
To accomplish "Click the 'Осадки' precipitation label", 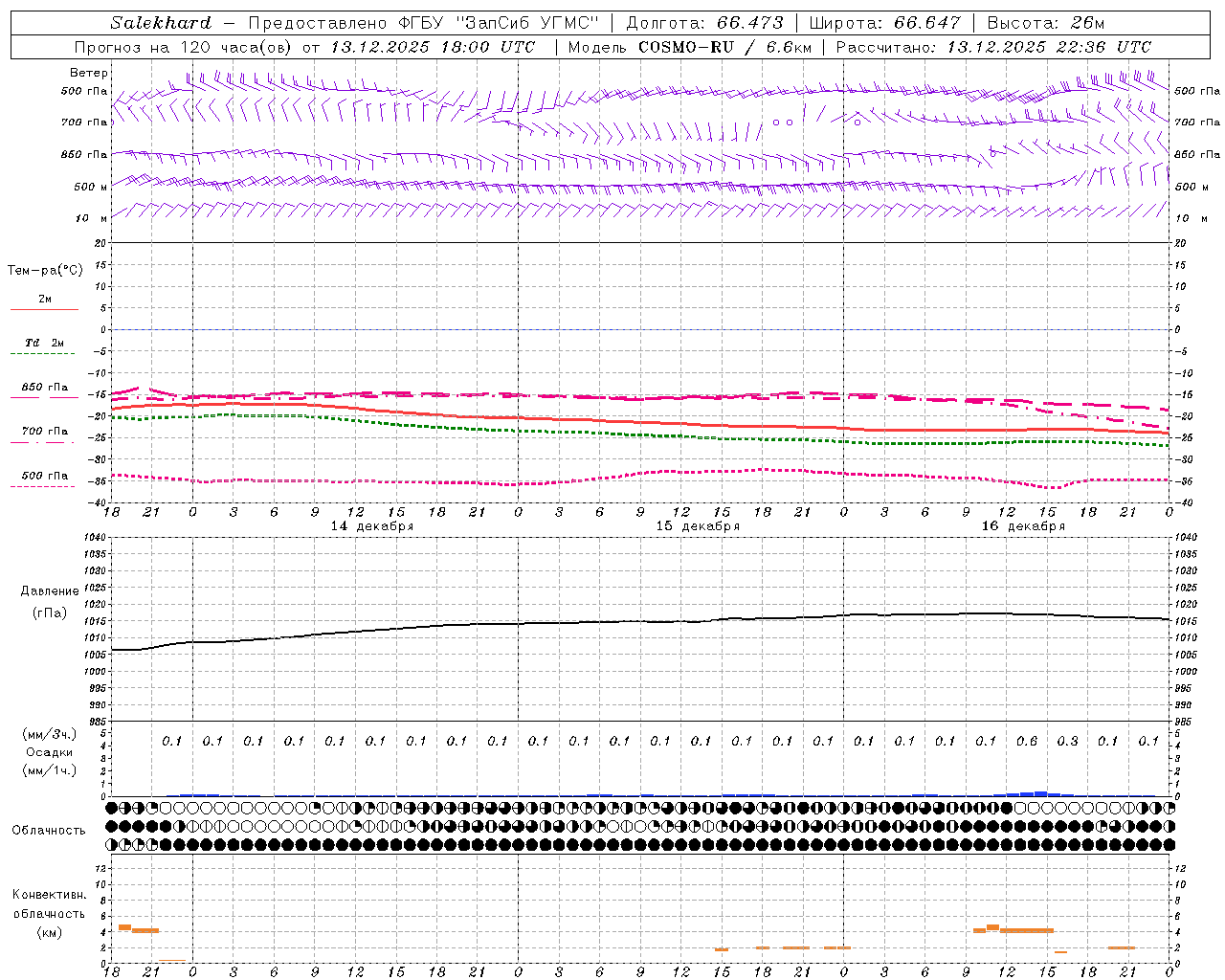I will click(x=49, y=752).
